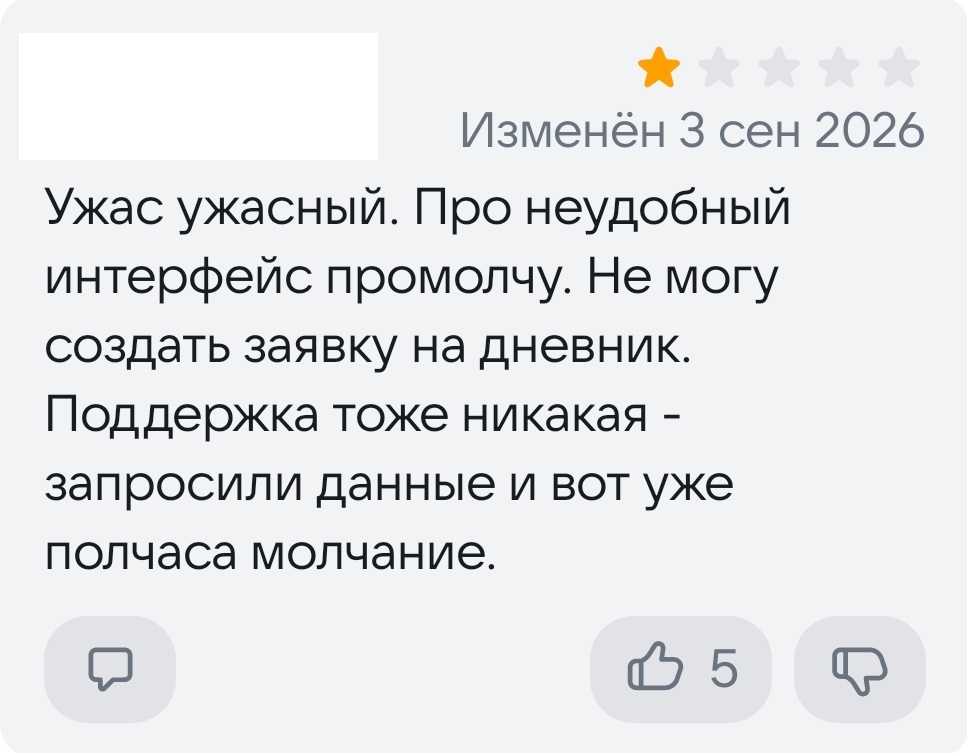Viewport: 967px width, 753px height.
Task: Select the third gray rating star
Action: click(x=778, y=68)
